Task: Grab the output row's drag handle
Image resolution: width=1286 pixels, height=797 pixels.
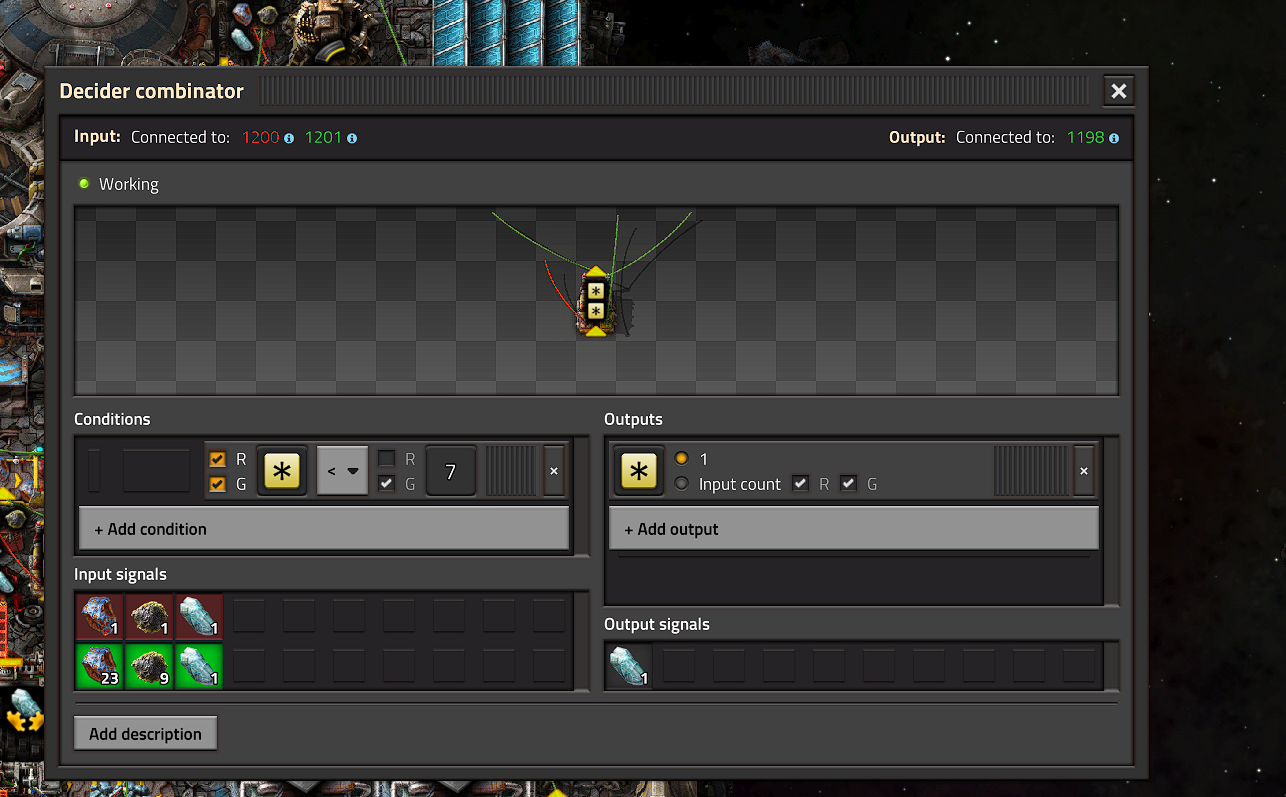Action: pos(1030,471)
